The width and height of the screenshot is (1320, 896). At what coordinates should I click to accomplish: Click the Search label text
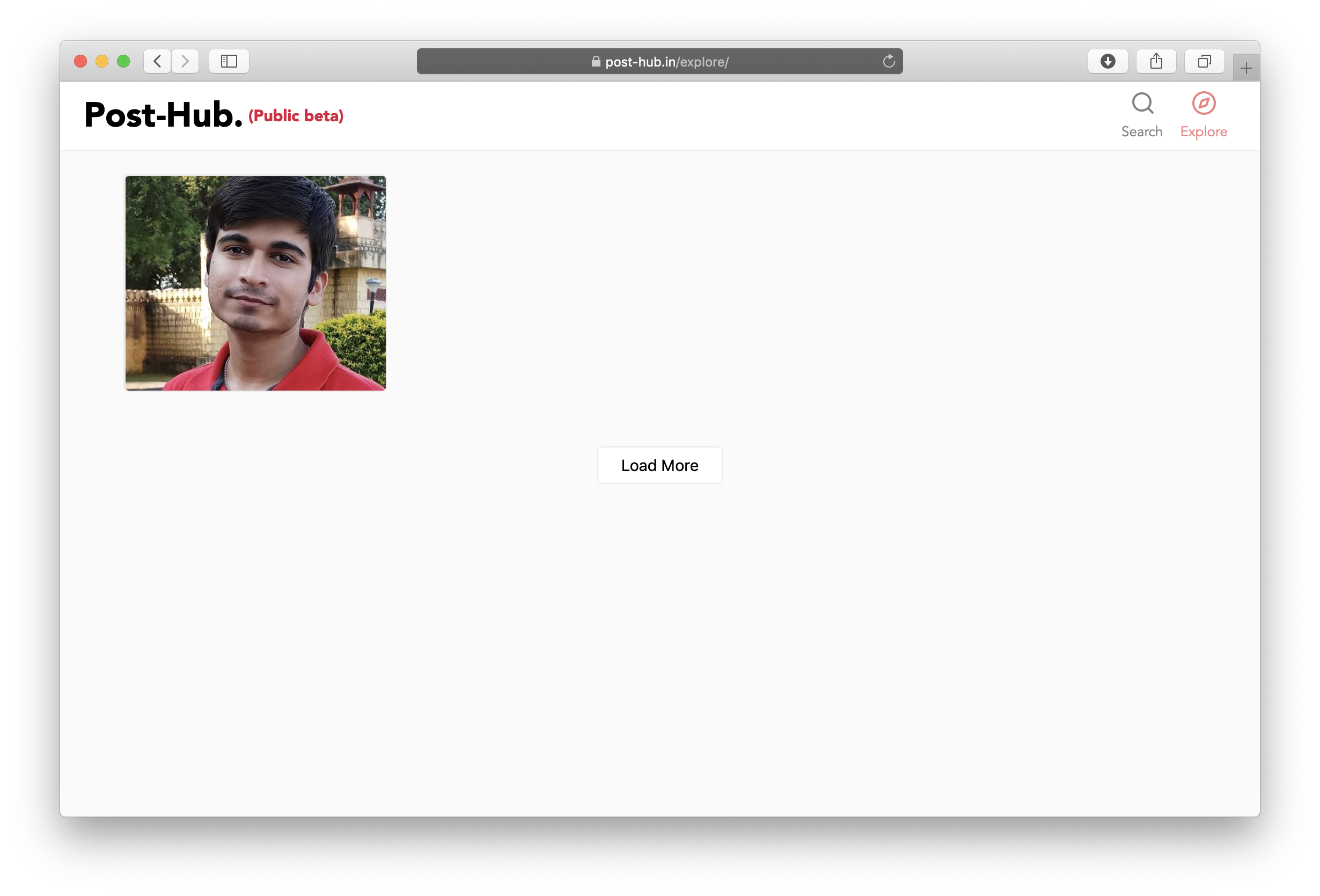click(1142, 132)
